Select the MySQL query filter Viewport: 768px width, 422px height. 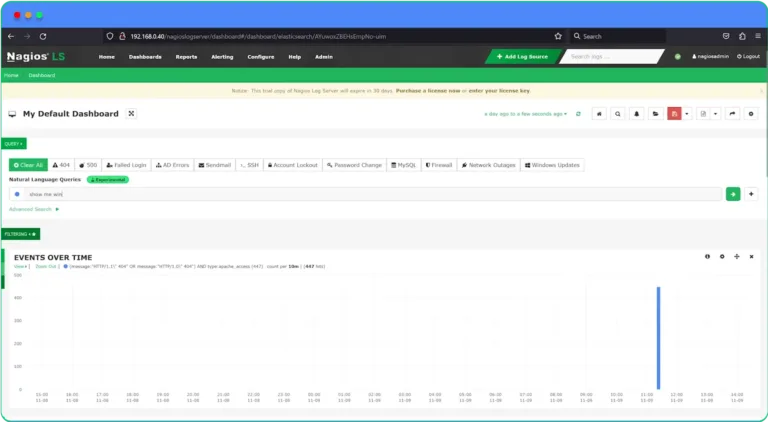pyautogui.click(x=404, y=165)
